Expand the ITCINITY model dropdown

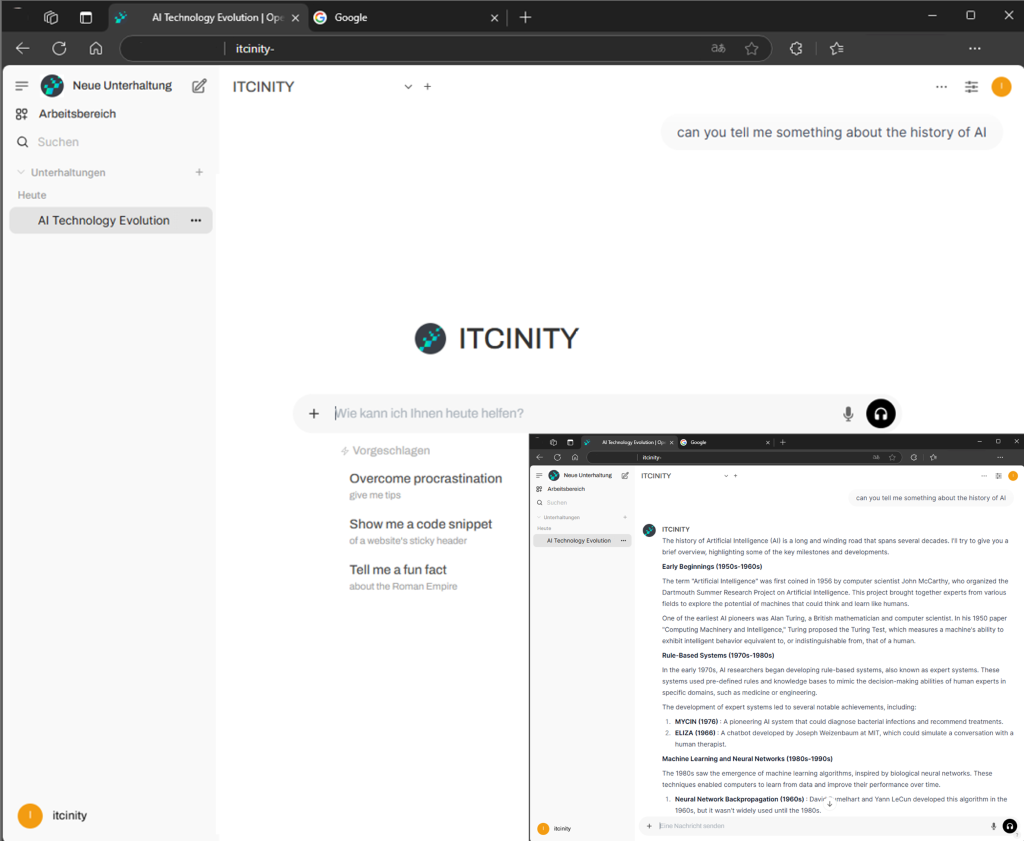pyautogui.click(x=408, y=87)
